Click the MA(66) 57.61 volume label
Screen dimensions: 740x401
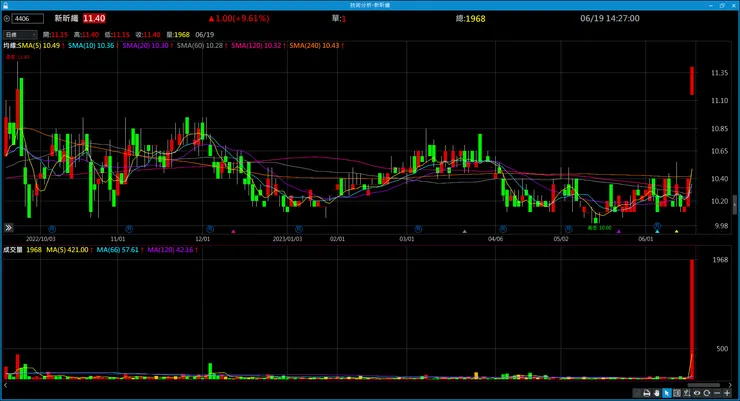tap(118, 250)
